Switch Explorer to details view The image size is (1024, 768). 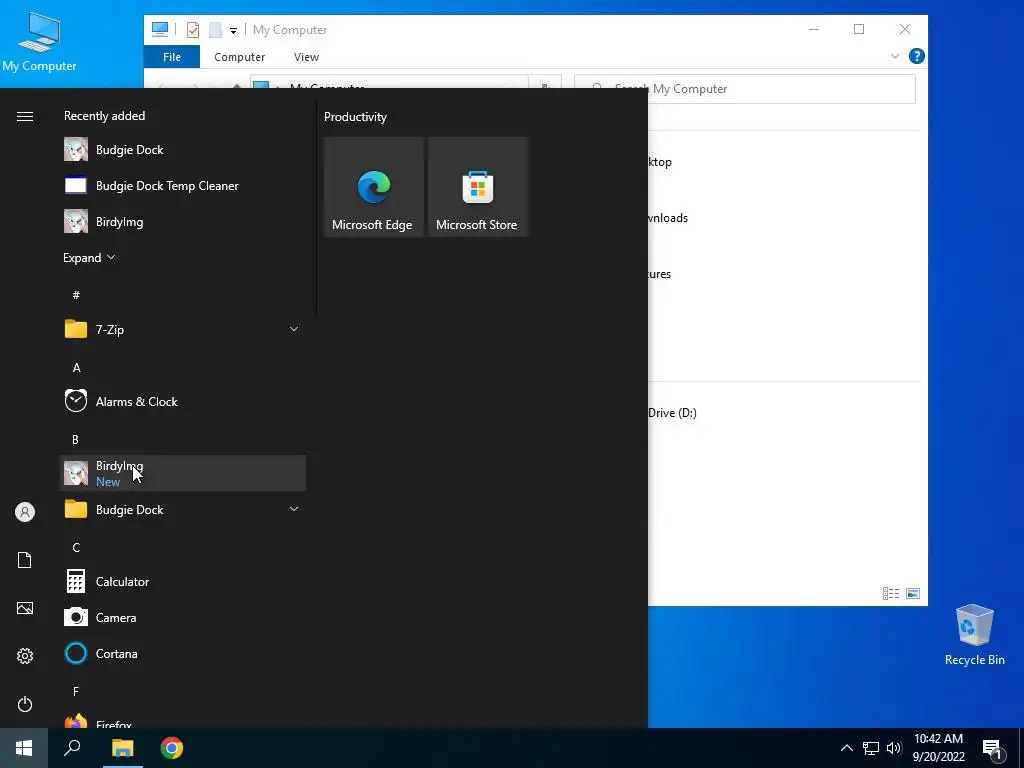[x=891, y=594]
